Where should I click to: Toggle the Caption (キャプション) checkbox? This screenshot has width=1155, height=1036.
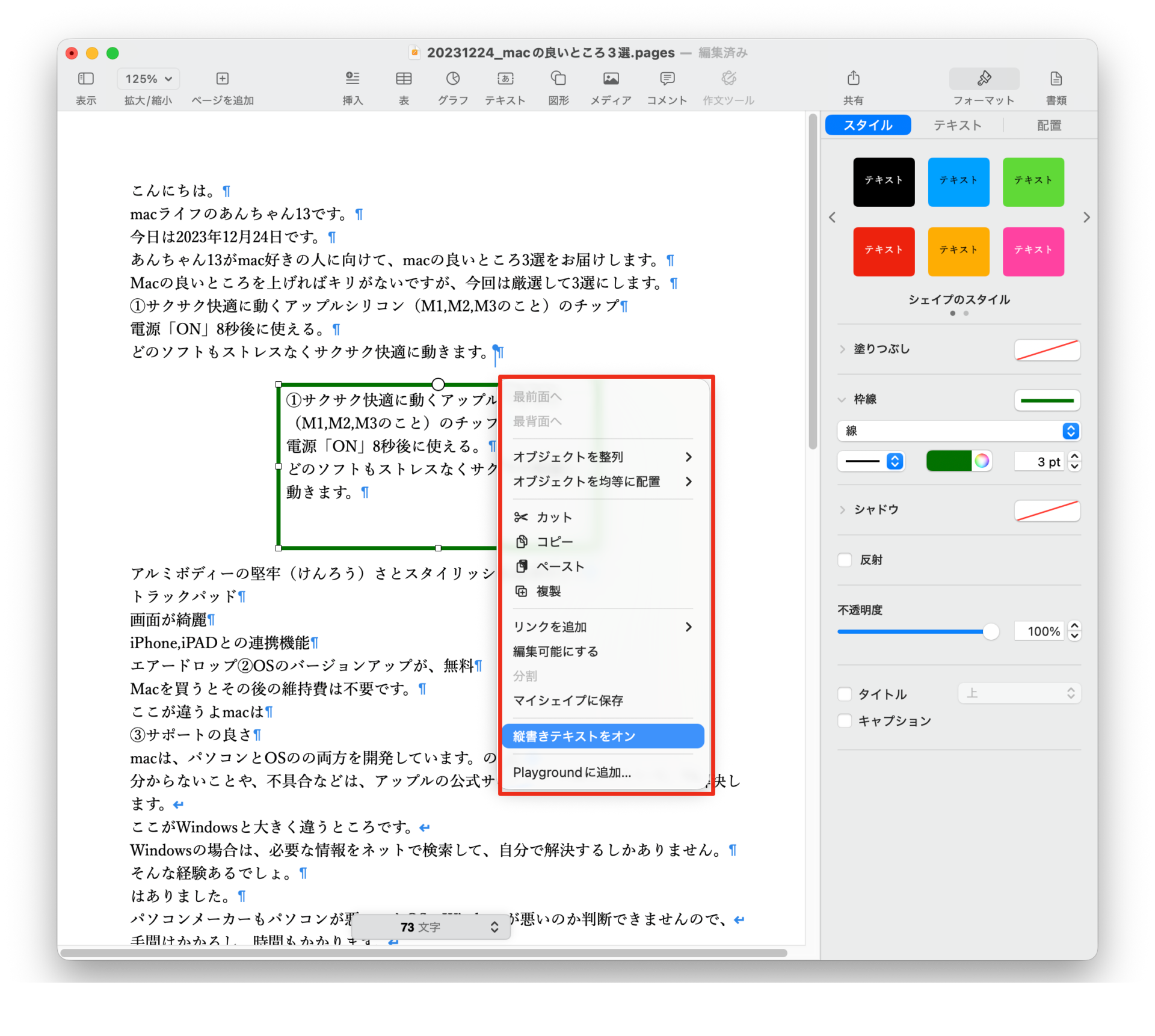pyautogui.click(x=845, y=720)
